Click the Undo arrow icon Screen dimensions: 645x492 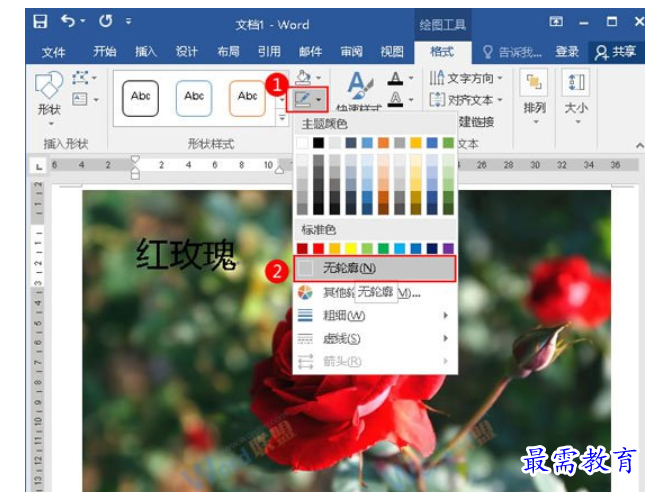(x=68, y=21)
